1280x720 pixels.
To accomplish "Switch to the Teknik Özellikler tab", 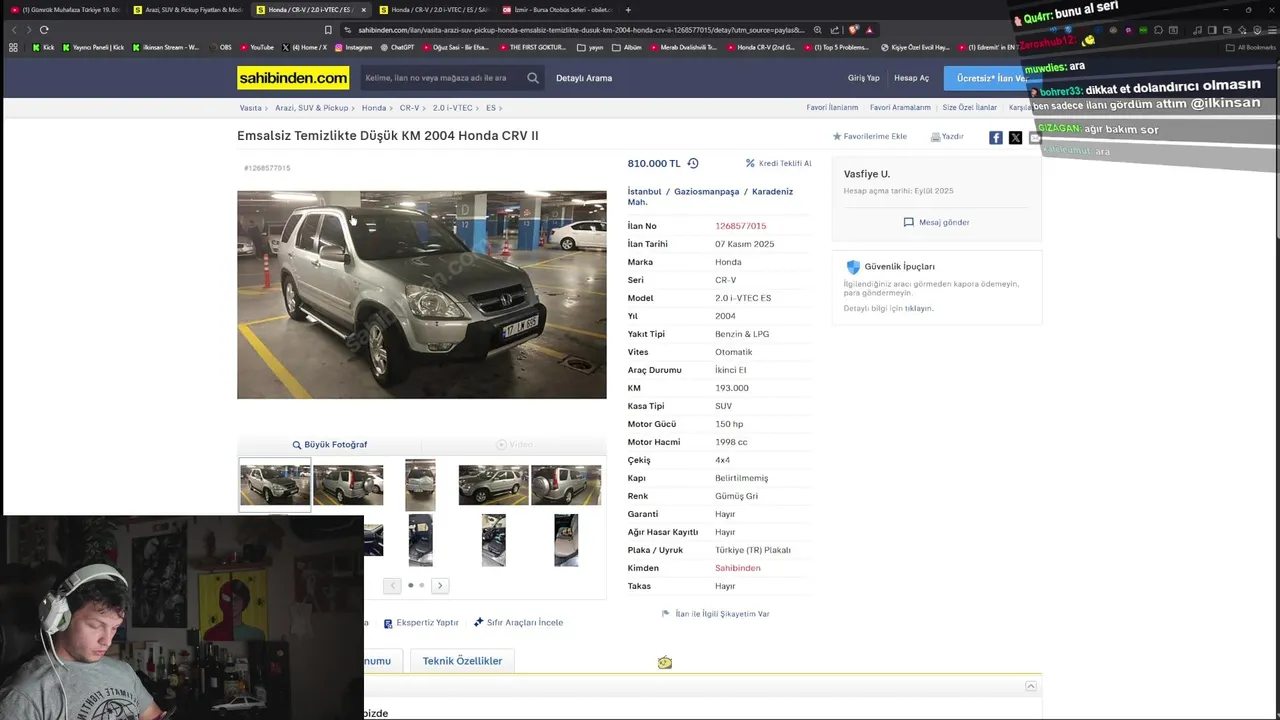I will (462, 661).
